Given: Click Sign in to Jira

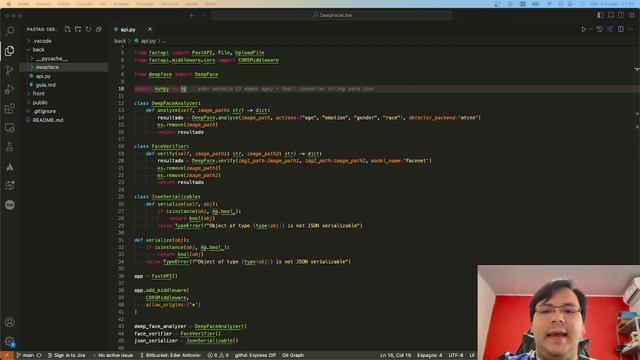Looking at the screenshot, I should [67, 355].
